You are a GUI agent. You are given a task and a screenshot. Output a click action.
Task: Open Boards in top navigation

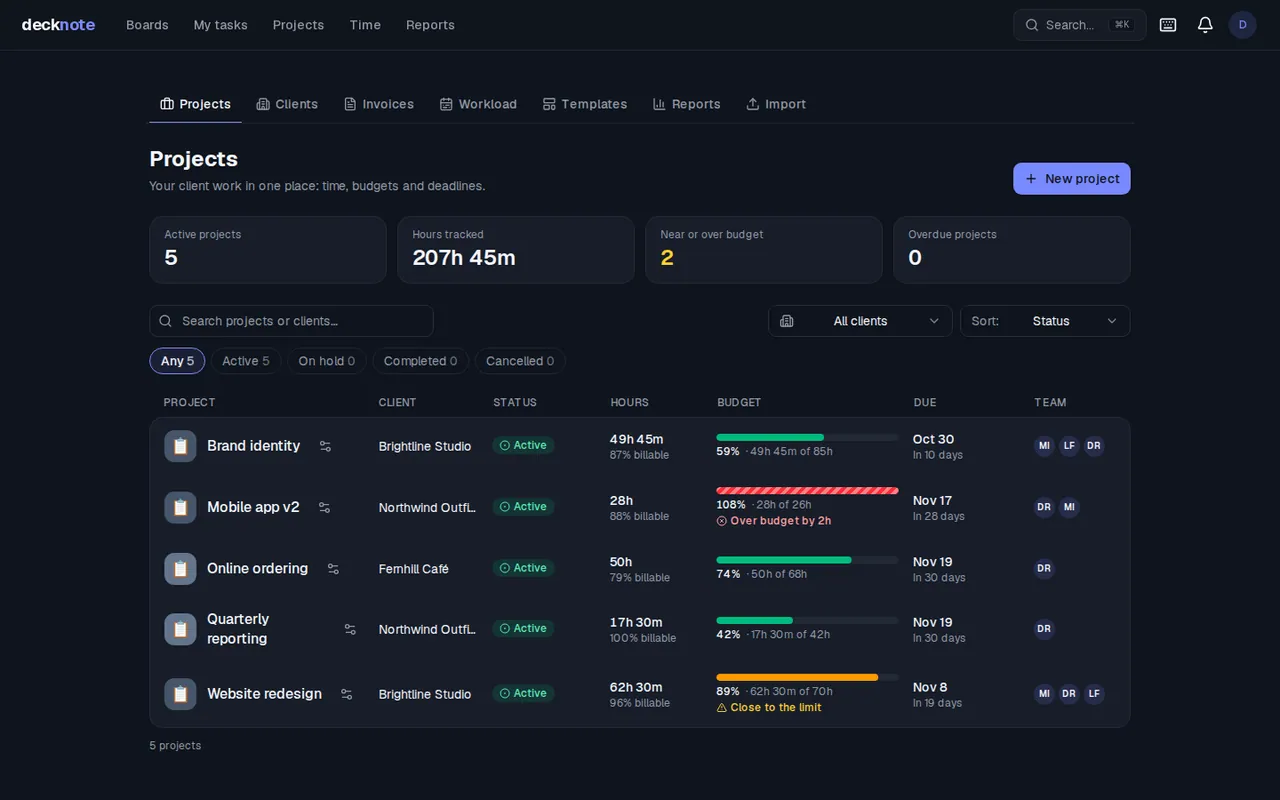click(x=147, y=25)
